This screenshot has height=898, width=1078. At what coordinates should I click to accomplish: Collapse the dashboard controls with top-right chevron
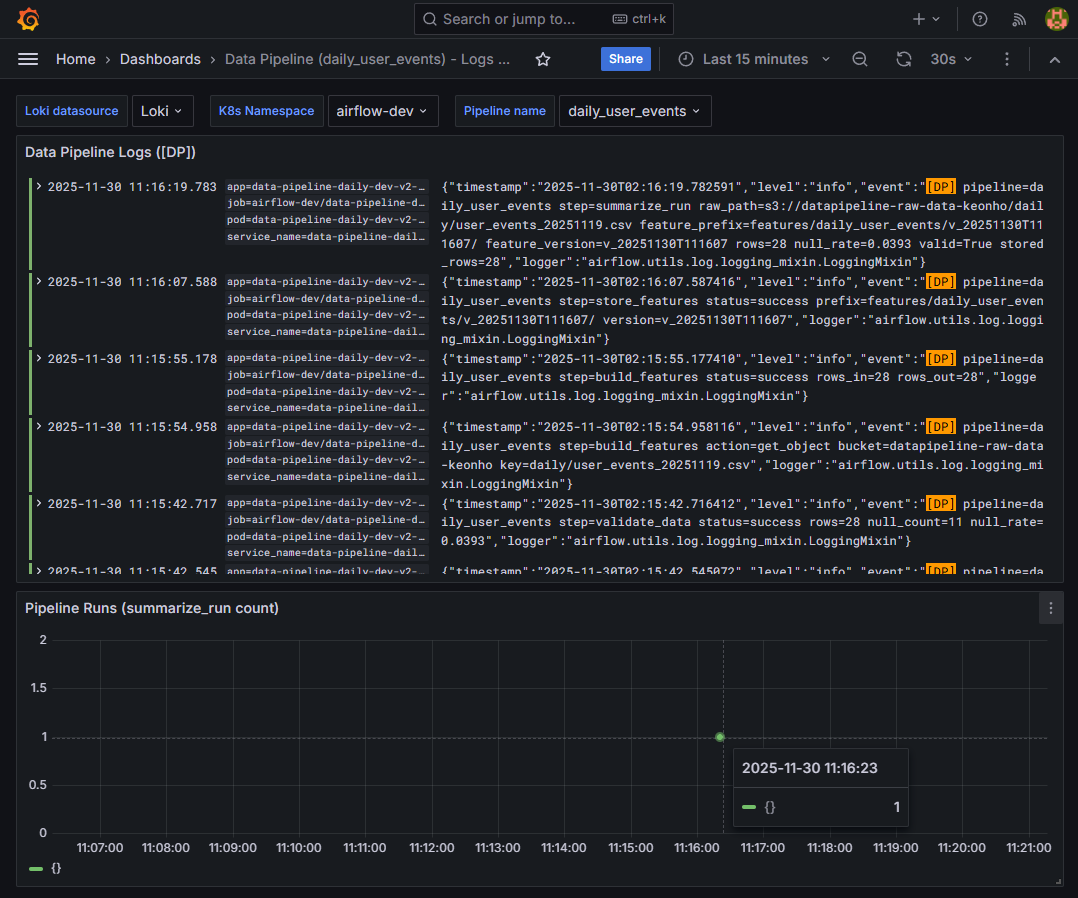1054,59
